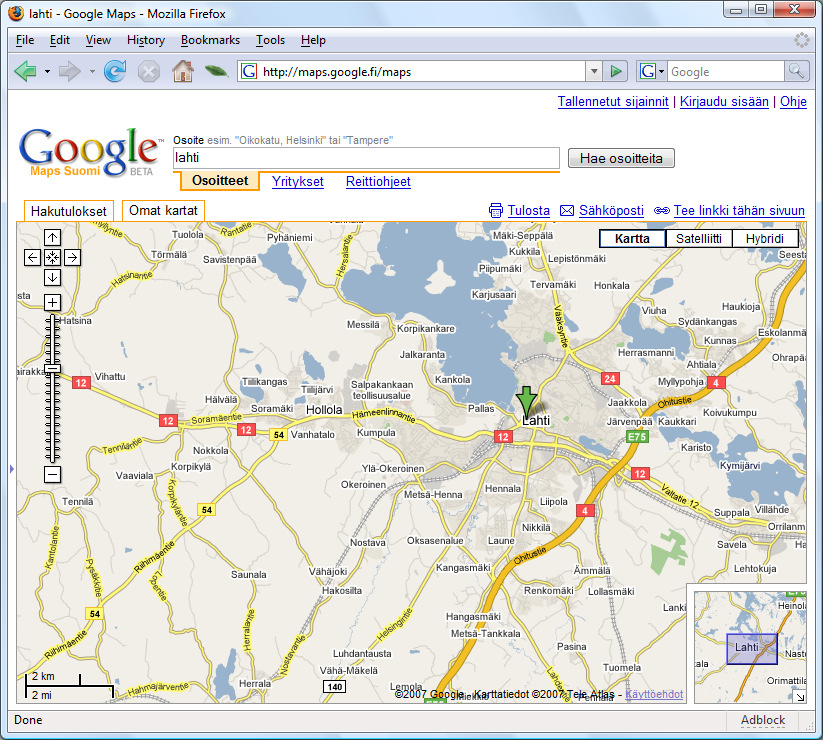Click the printer icon next to Tulosta
This screenshot has width=823, height=740.
(495, 210)
